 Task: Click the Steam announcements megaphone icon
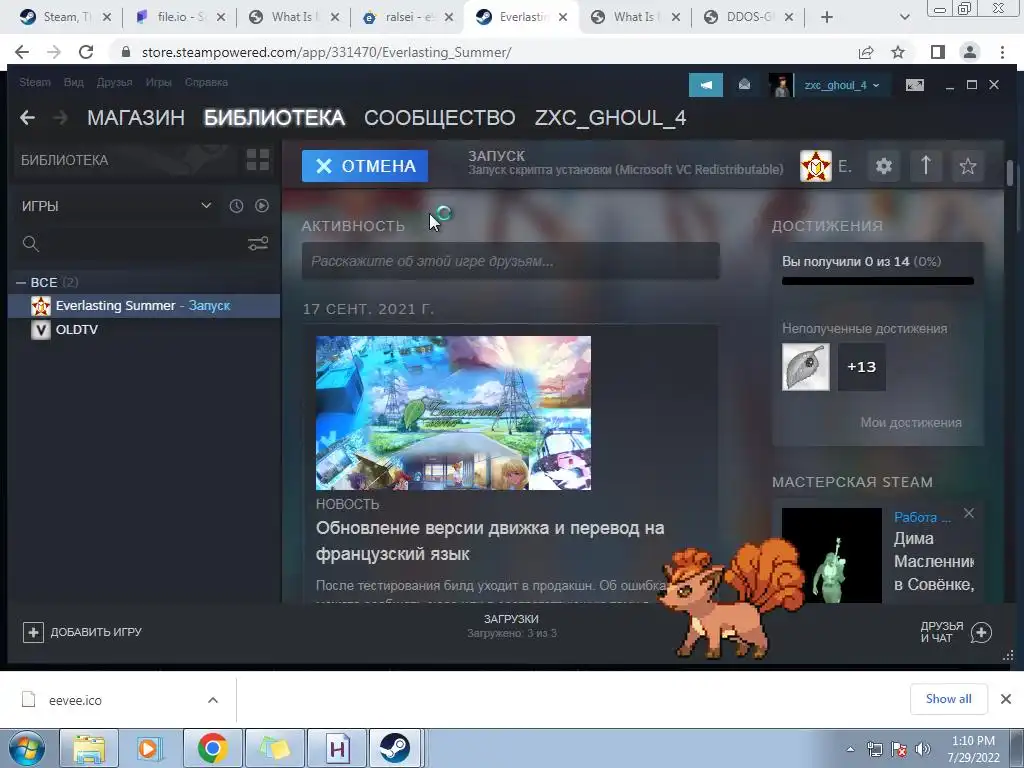tap(705, 85)
